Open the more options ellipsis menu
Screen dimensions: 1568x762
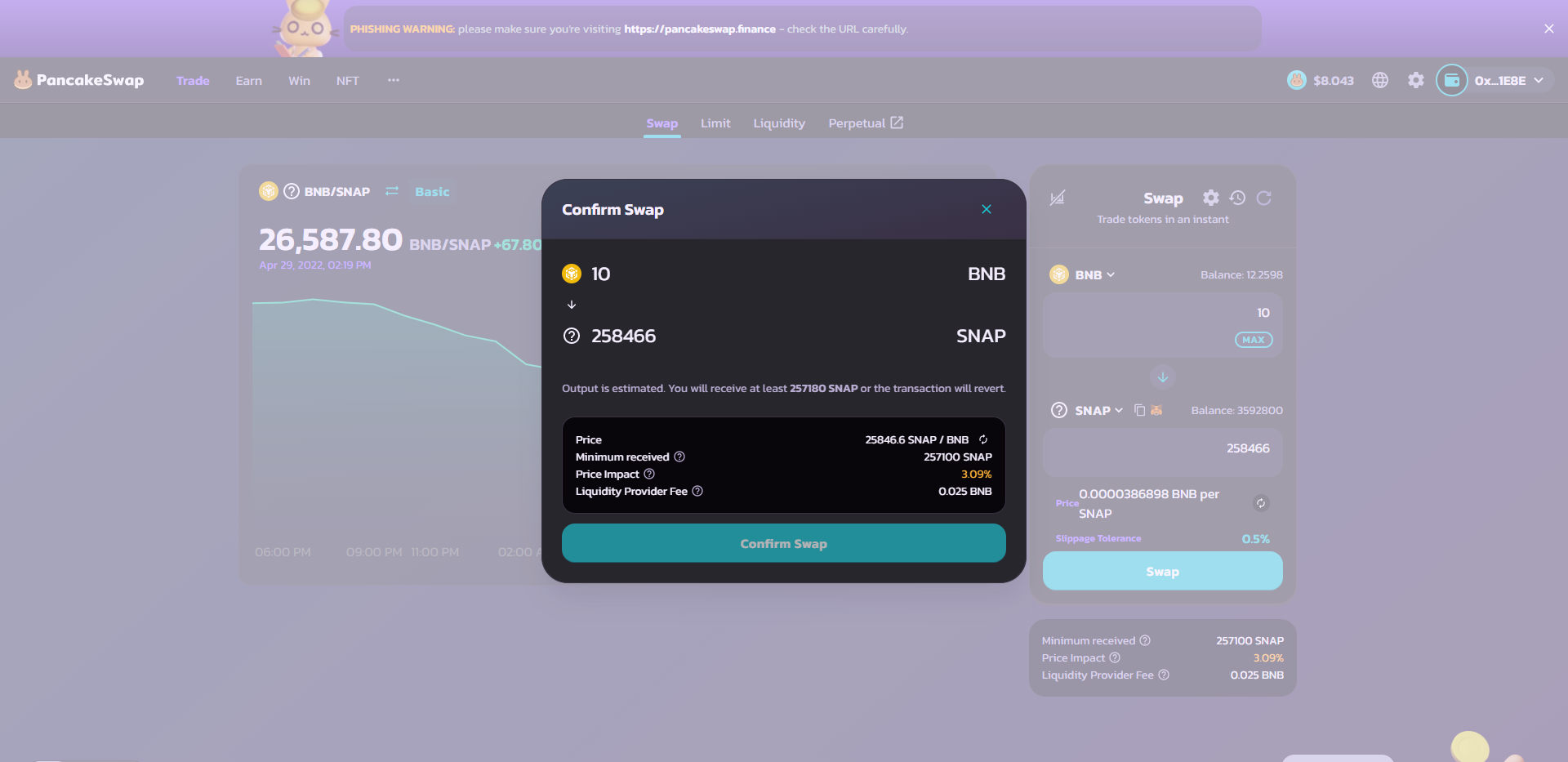[x=394, y=80]
